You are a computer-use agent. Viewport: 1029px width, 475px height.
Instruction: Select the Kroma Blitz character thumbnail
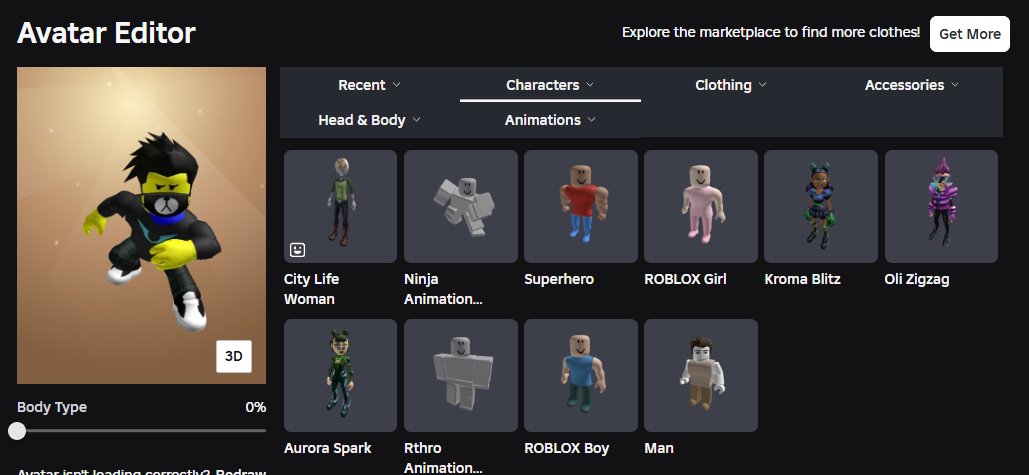click(821, 206)
